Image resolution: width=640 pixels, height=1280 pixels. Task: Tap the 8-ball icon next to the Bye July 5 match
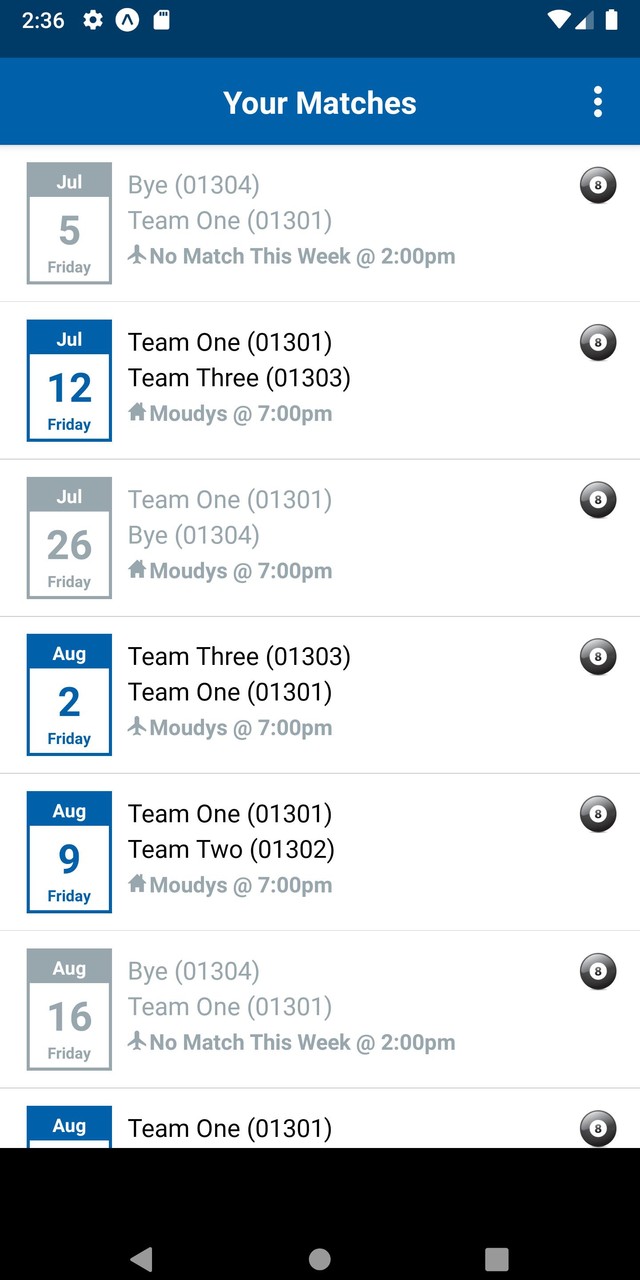(597, 185)
